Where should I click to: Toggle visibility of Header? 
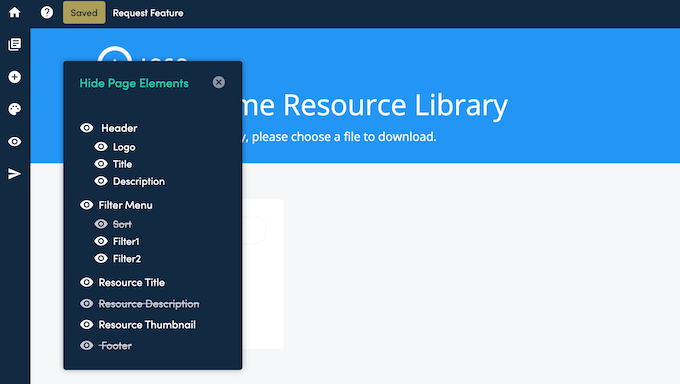coord(87,128)
